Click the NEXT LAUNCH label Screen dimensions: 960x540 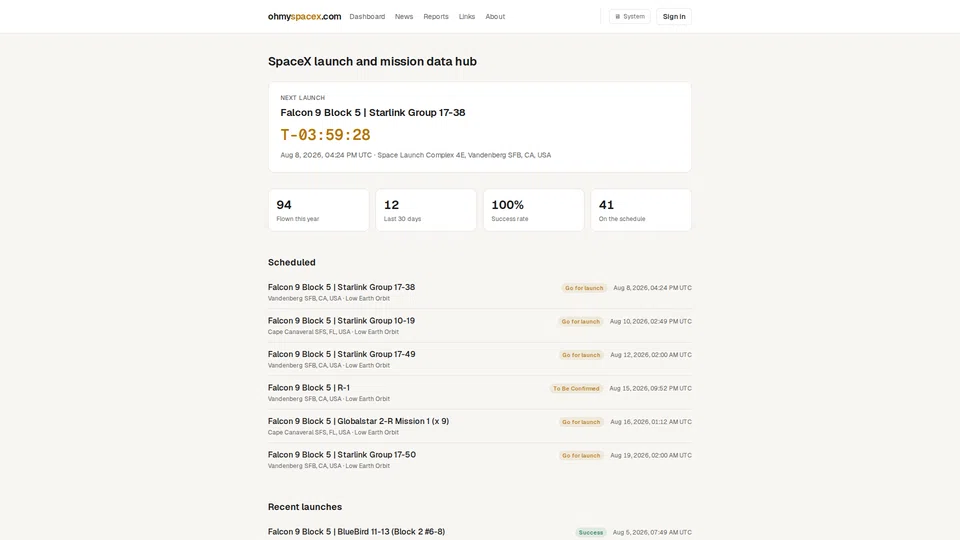click(x=302, y=98)
